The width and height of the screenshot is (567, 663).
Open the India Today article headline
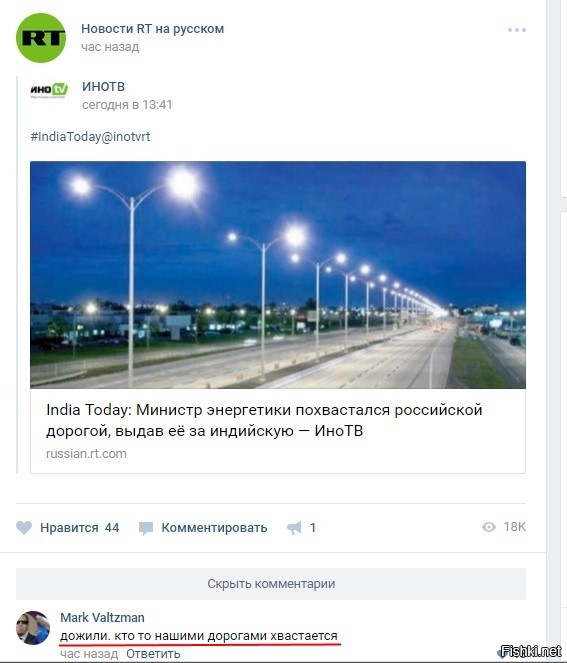tap(264, 420)
